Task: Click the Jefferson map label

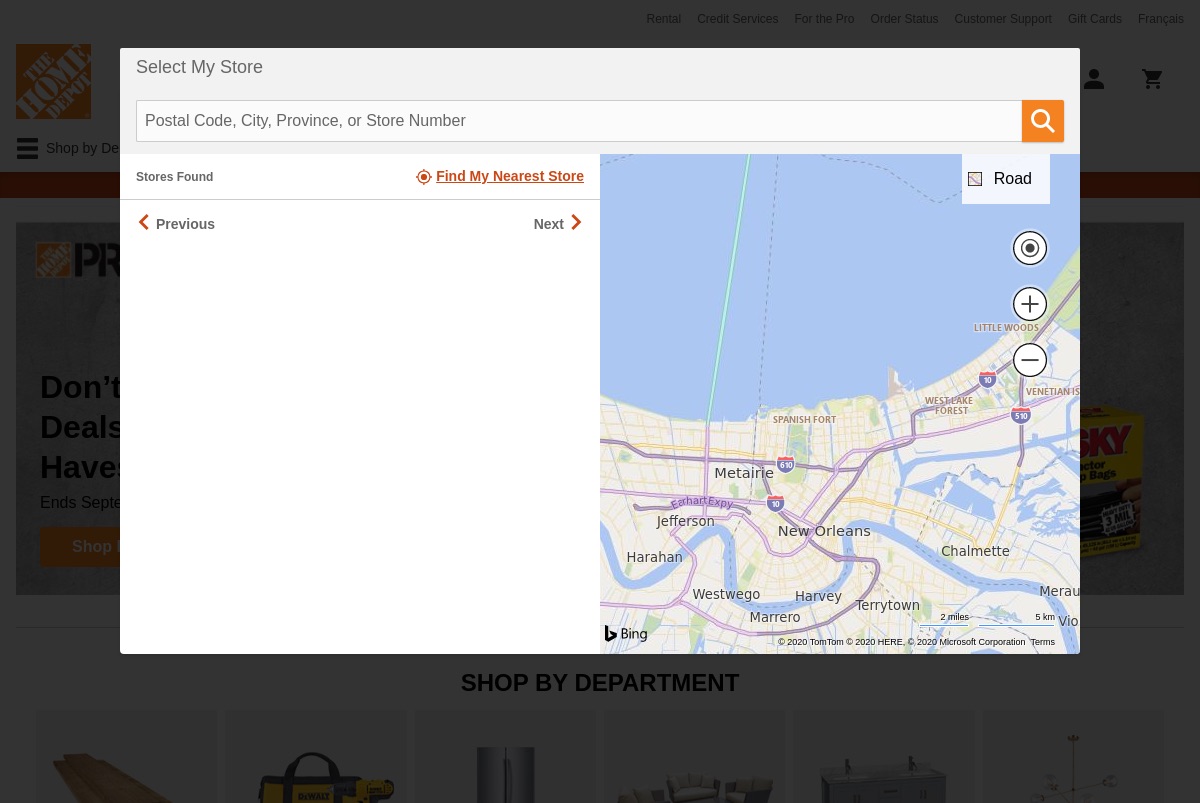Action: 685,521
